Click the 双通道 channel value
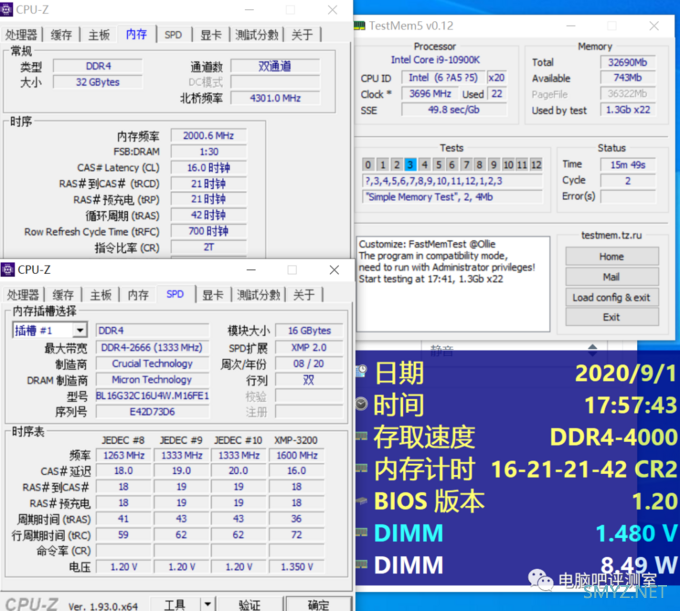 [x=275, y=66]
